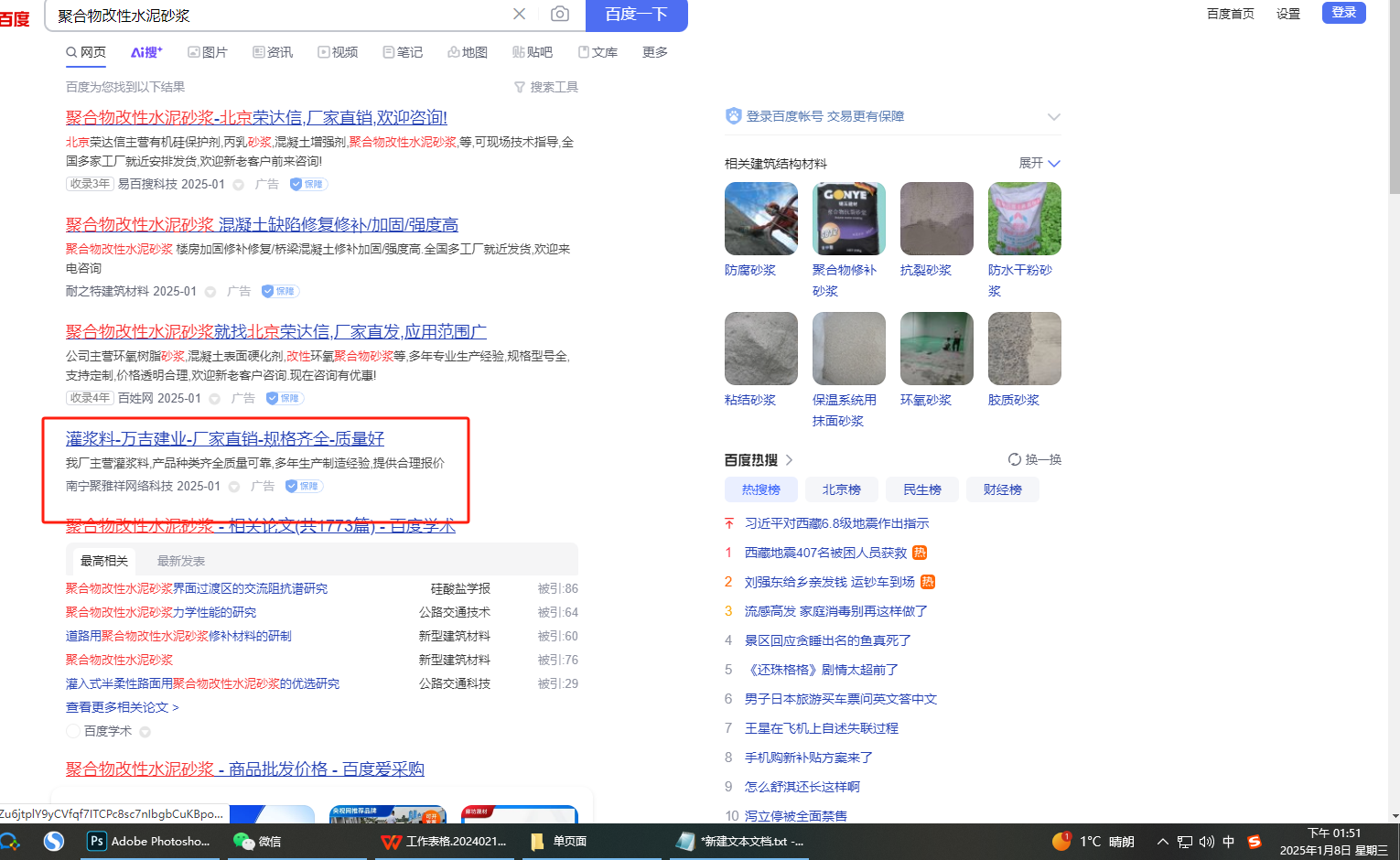Click the refresh icon for Baidu hot search

pyautogui.click(x=1014, y=459)
